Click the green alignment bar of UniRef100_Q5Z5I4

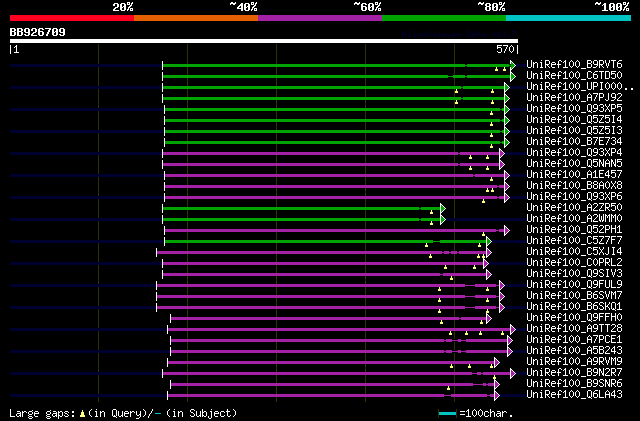tap(334, 120)
